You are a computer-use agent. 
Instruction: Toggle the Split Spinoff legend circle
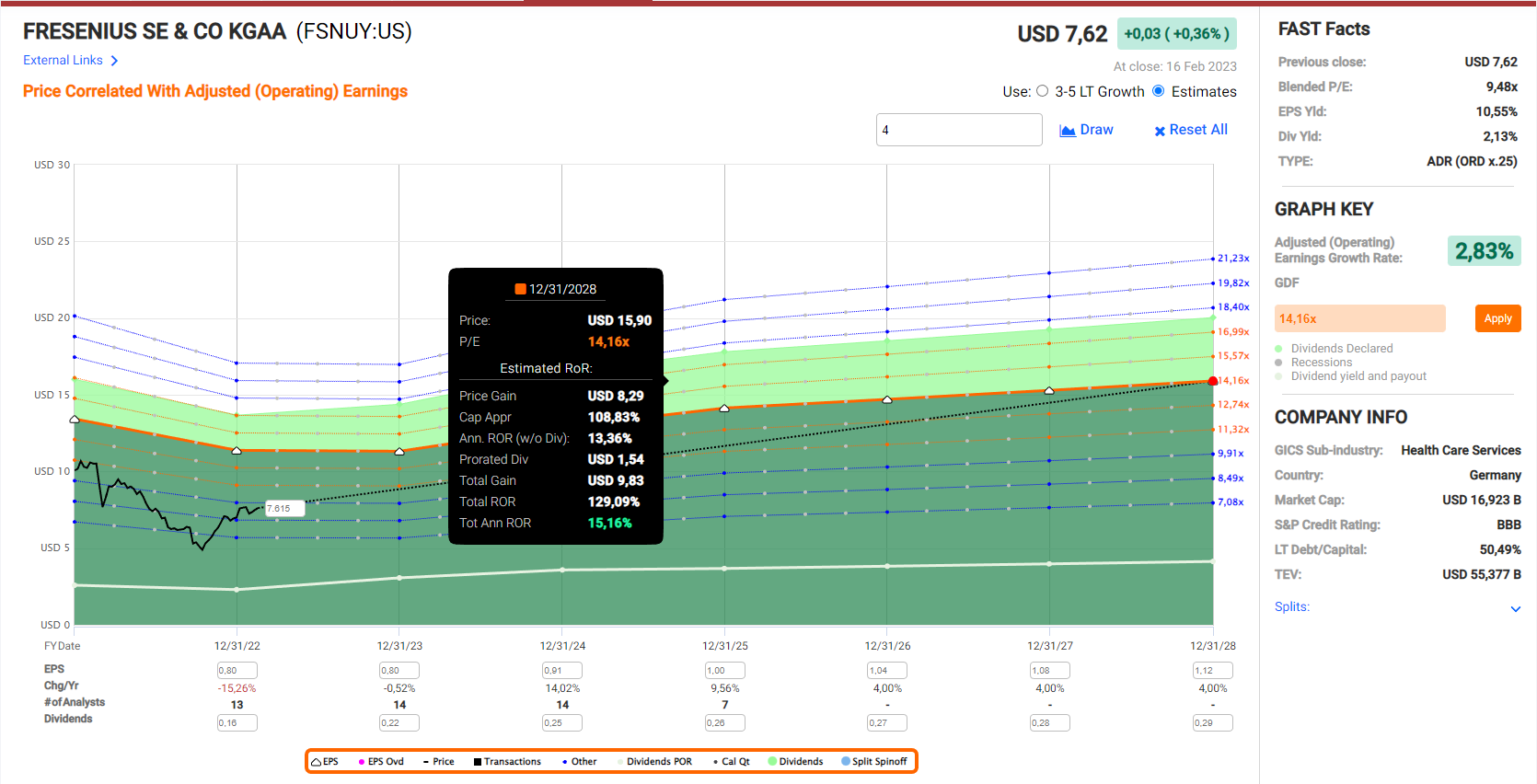tap(846, 762)
